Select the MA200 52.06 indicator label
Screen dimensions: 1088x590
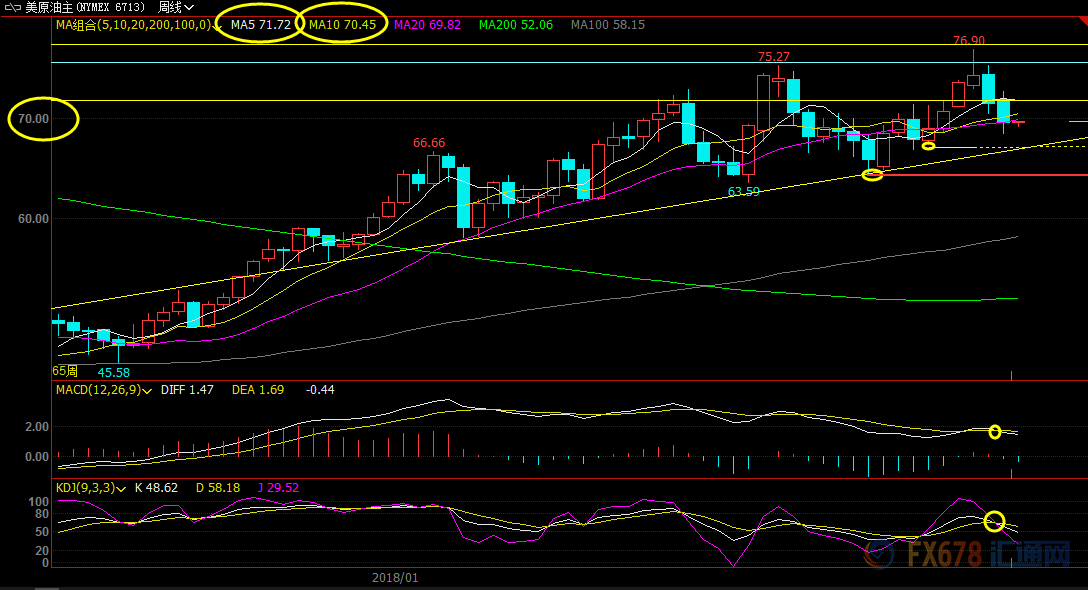point(515,24)
